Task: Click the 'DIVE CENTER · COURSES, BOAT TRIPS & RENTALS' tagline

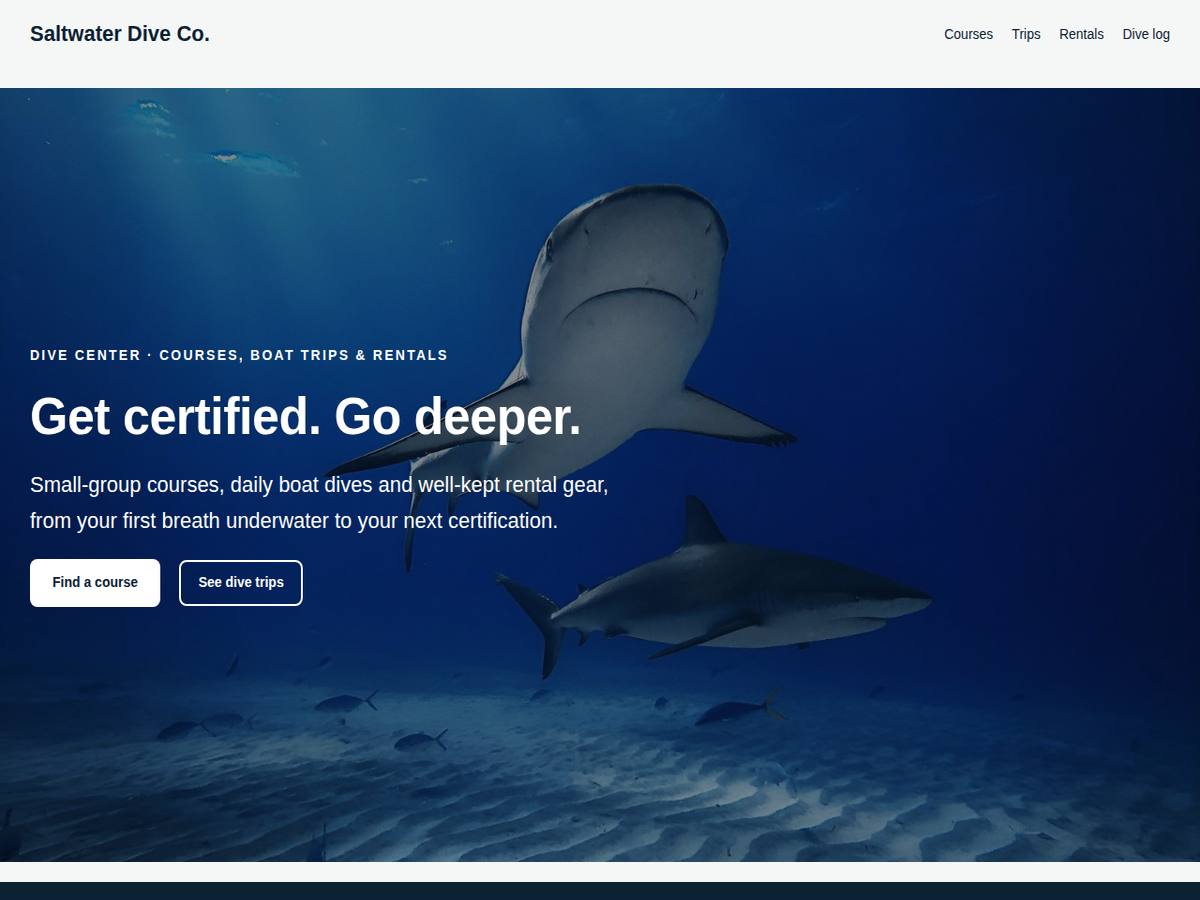Action: (239, 355)
